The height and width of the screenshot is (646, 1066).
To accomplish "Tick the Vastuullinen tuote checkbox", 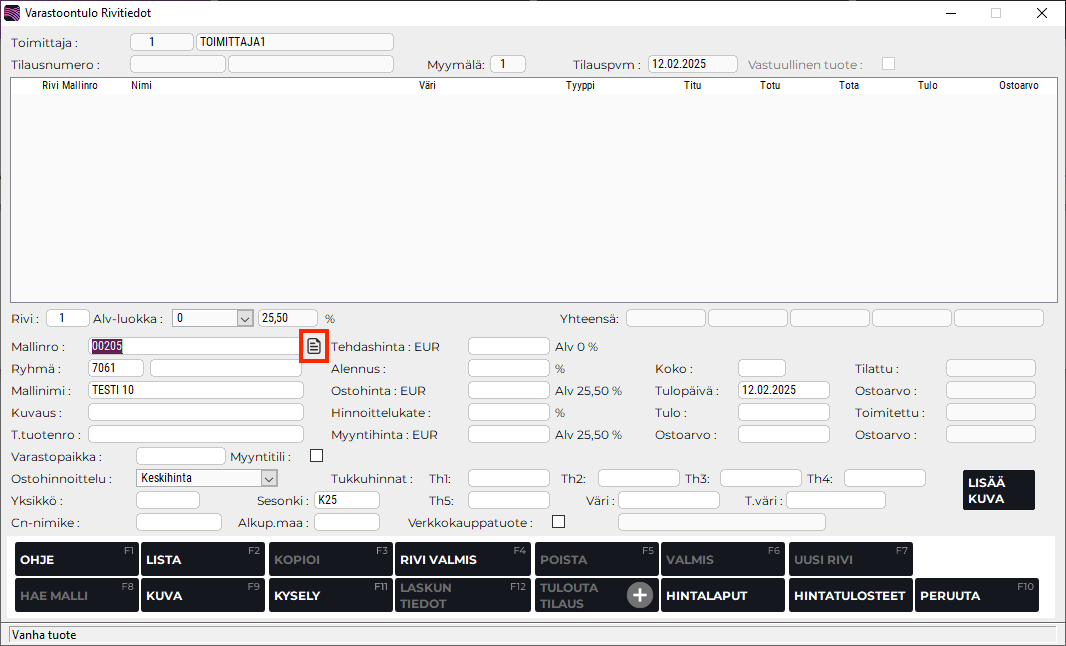I will (888, 64).
